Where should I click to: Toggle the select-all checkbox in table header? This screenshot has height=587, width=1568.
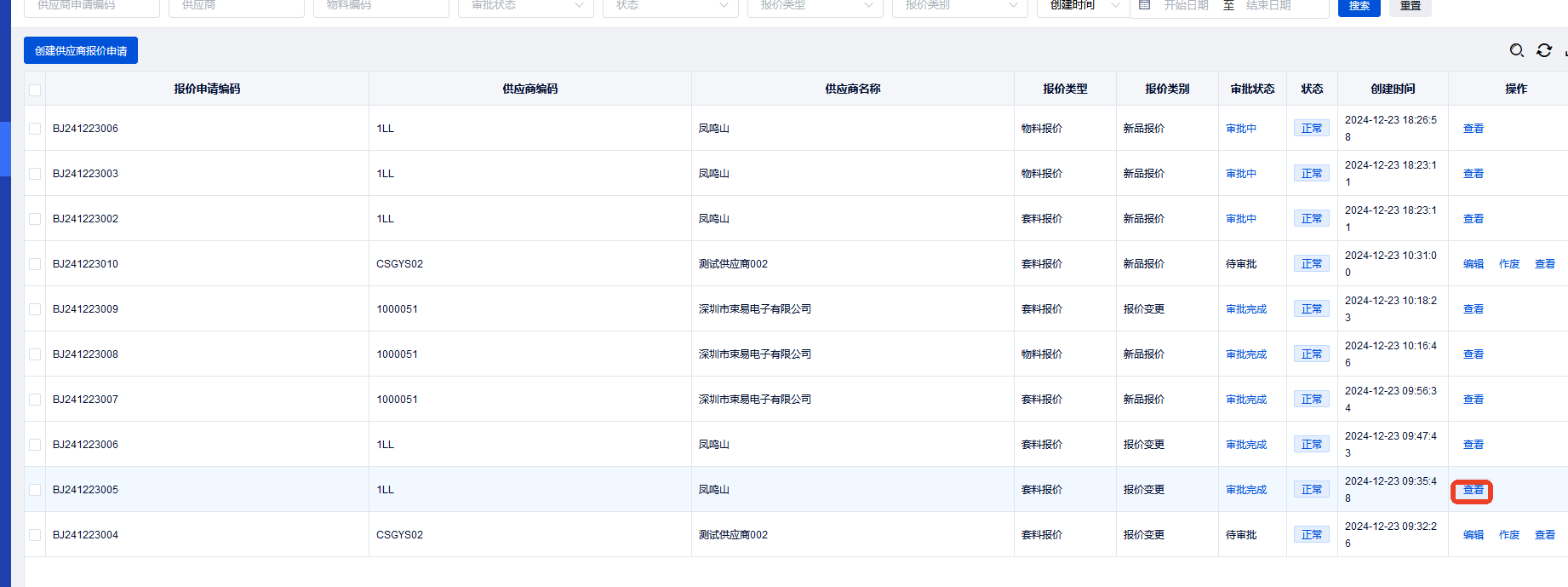click(x=35, y=90)
